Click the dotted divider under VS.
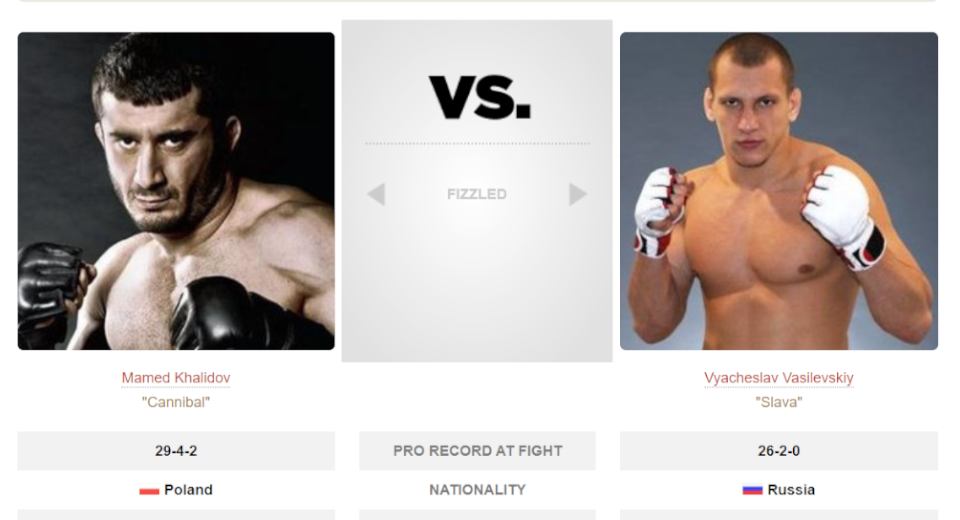 coord(477,144)
